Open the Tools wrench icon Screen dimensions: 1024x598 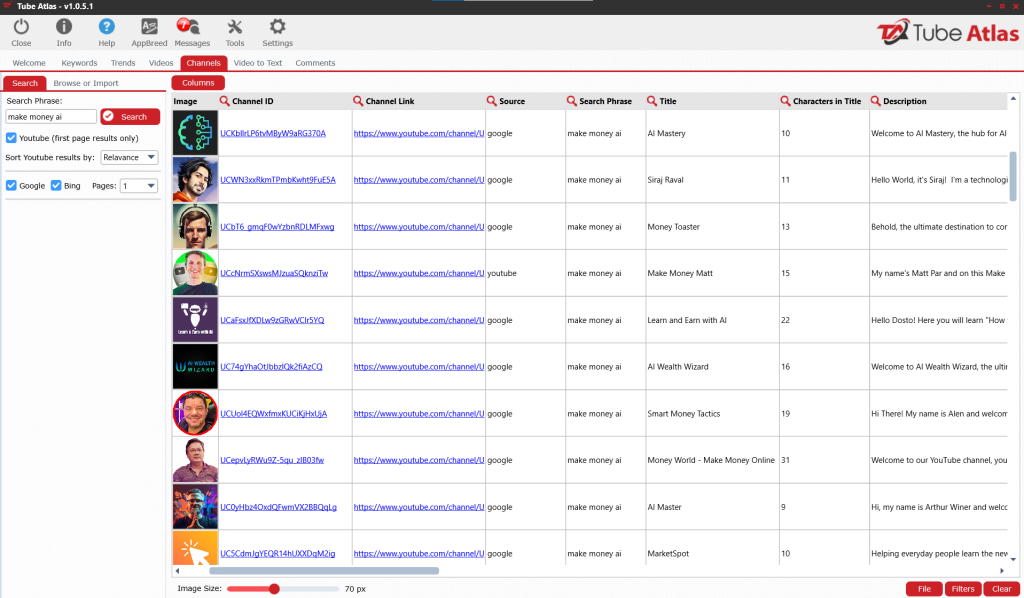point(235,27)
